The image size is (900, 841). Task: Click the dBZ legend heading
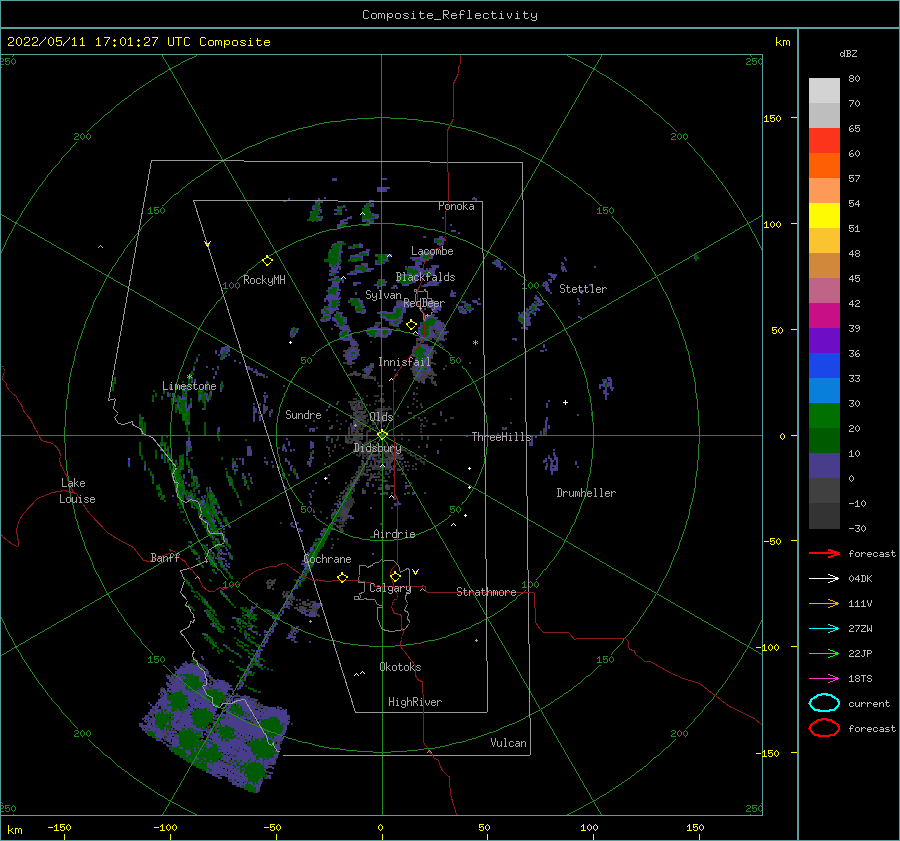click(x=848, y=53)
